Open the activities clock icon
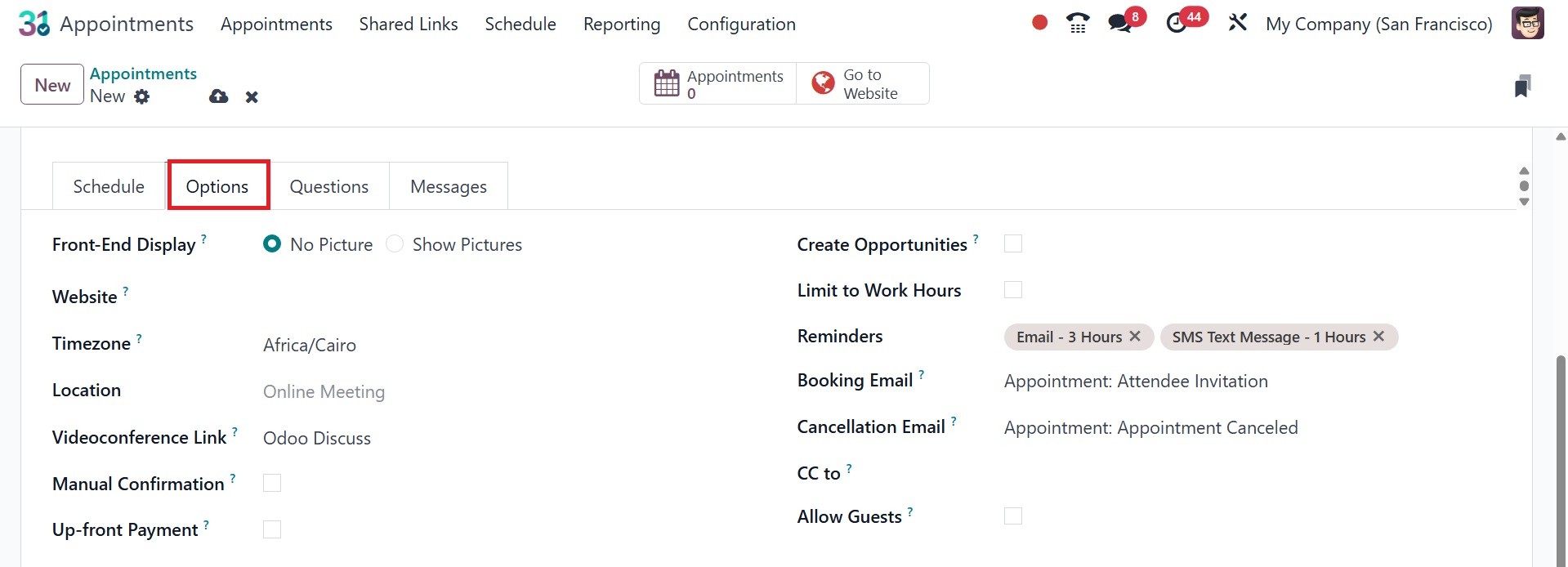The width and height of the screenshot is (1568, 567). [1177, 24]
